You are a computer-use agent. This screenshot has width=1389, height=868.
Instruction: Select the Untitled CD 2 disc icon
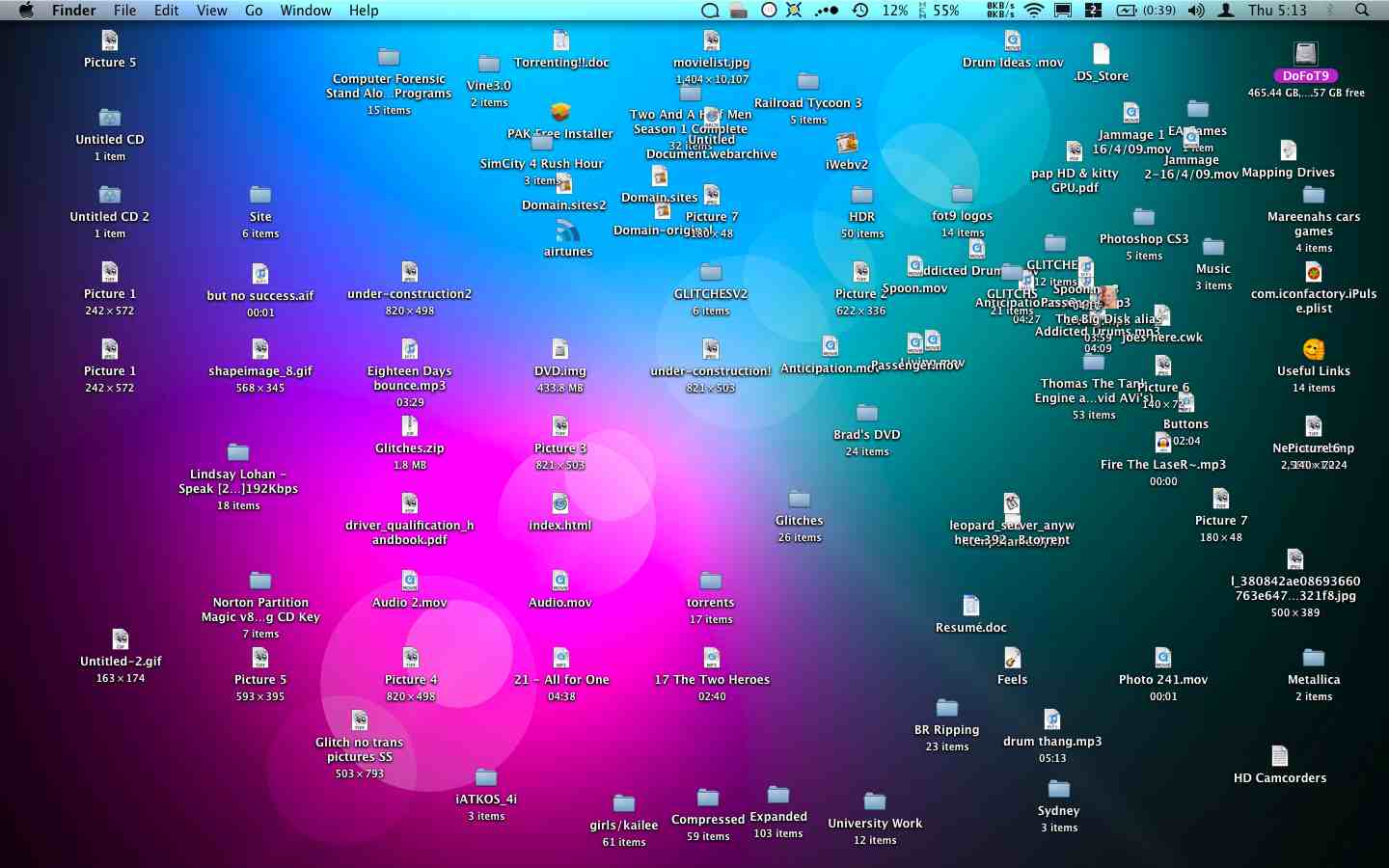coord(110,195)
